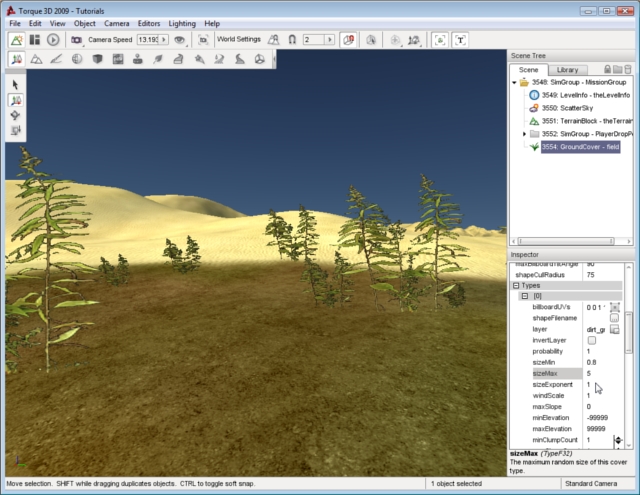Collapse the SimGroup MissionGroup tree node
This screenshot has height=495, width=640.
click(514, 82)
